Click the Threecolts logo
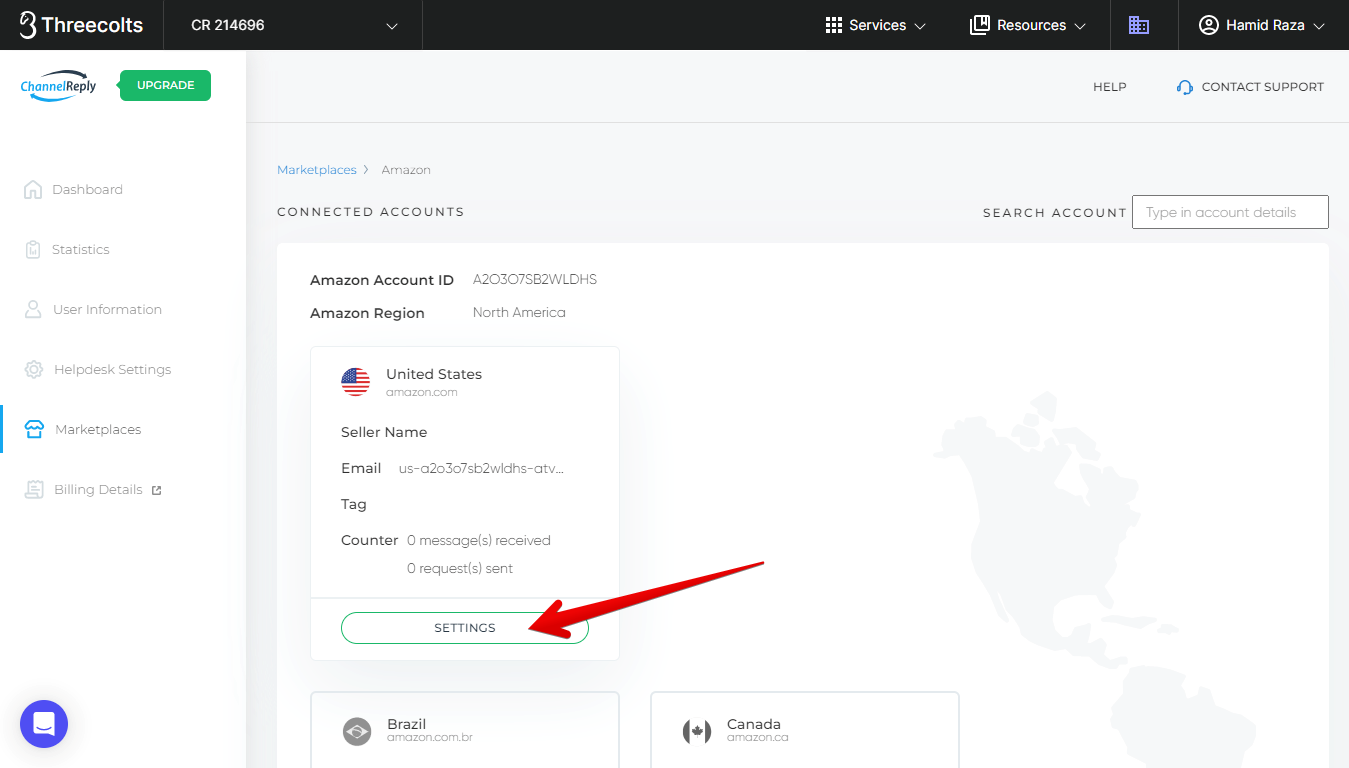This screenshot has width=1349, height=768. tap(81, 25)
